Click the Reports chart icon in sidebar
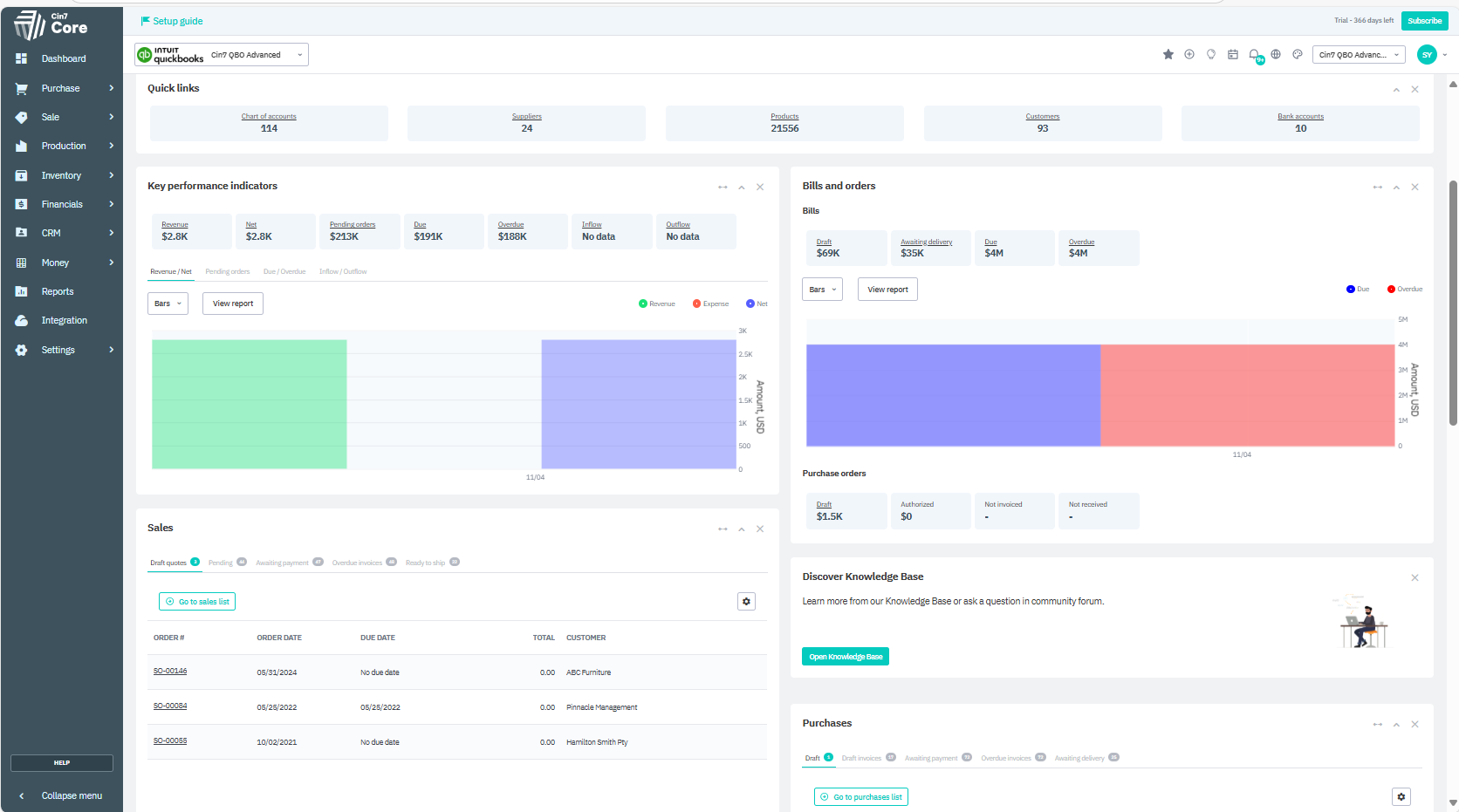 (22, 291)
